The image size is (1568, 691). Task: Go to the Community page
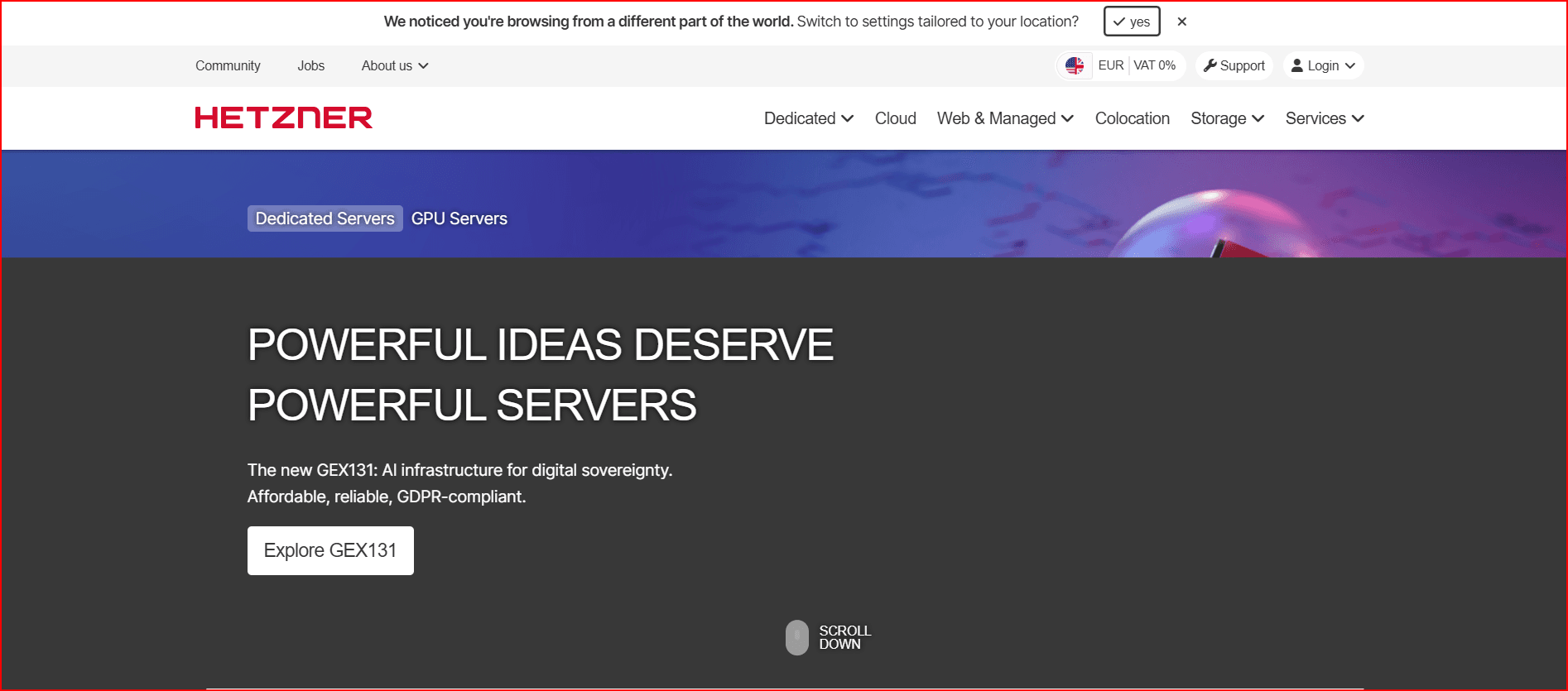point(228,65)
